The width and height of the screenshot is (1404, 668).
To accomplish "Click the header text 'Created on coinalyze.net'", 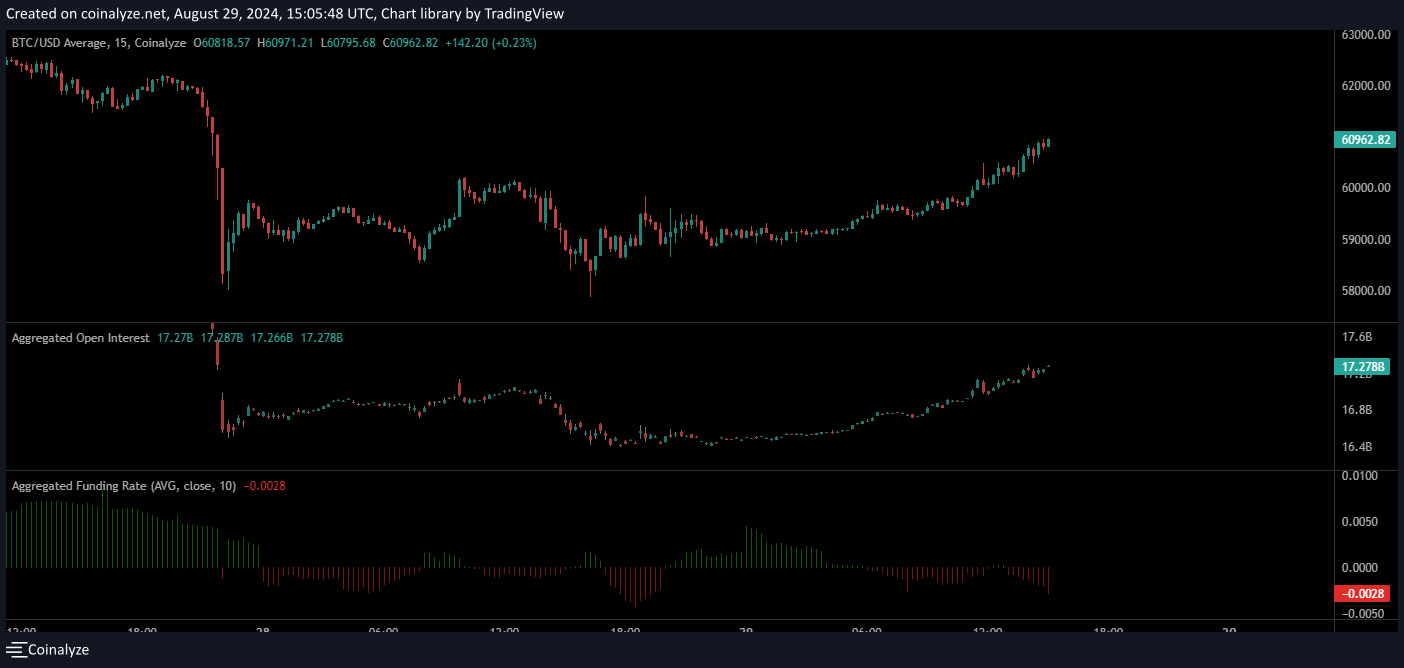I will [83, 14].
